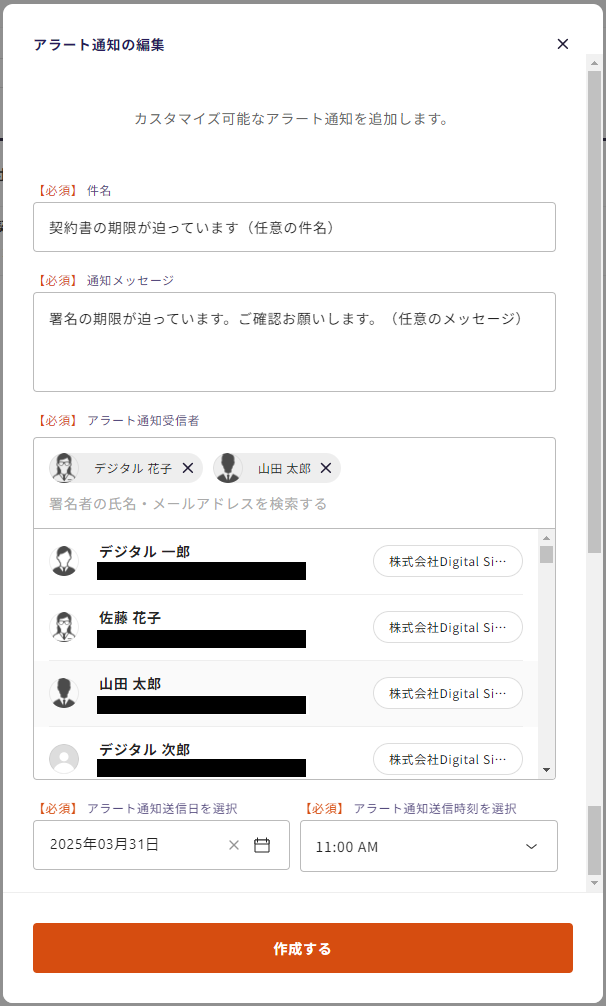Click 佐藤 花子 avatar icon in list

click(64, 627)
